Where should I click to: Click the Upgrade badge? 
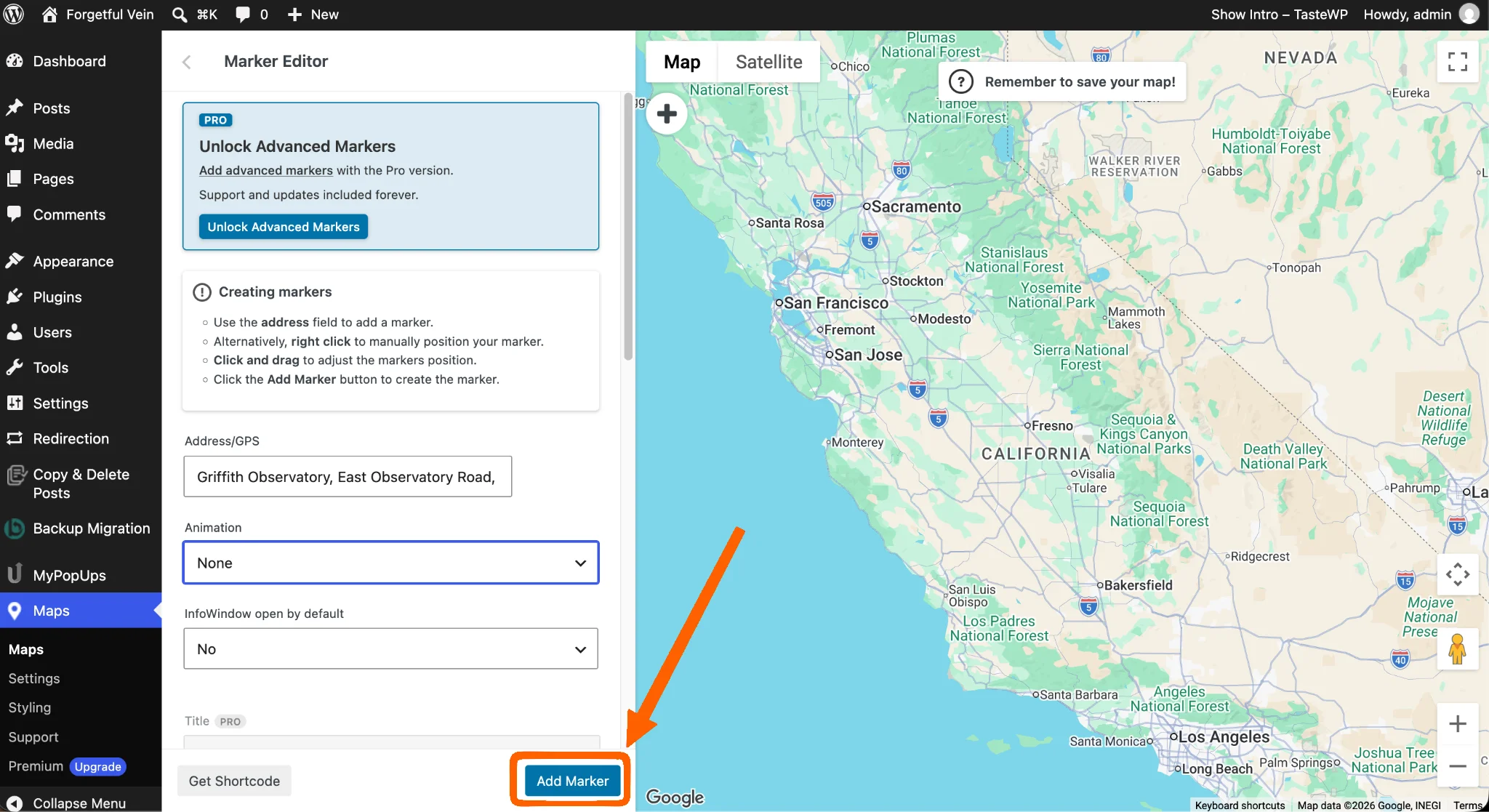click(x=98, y=767)
